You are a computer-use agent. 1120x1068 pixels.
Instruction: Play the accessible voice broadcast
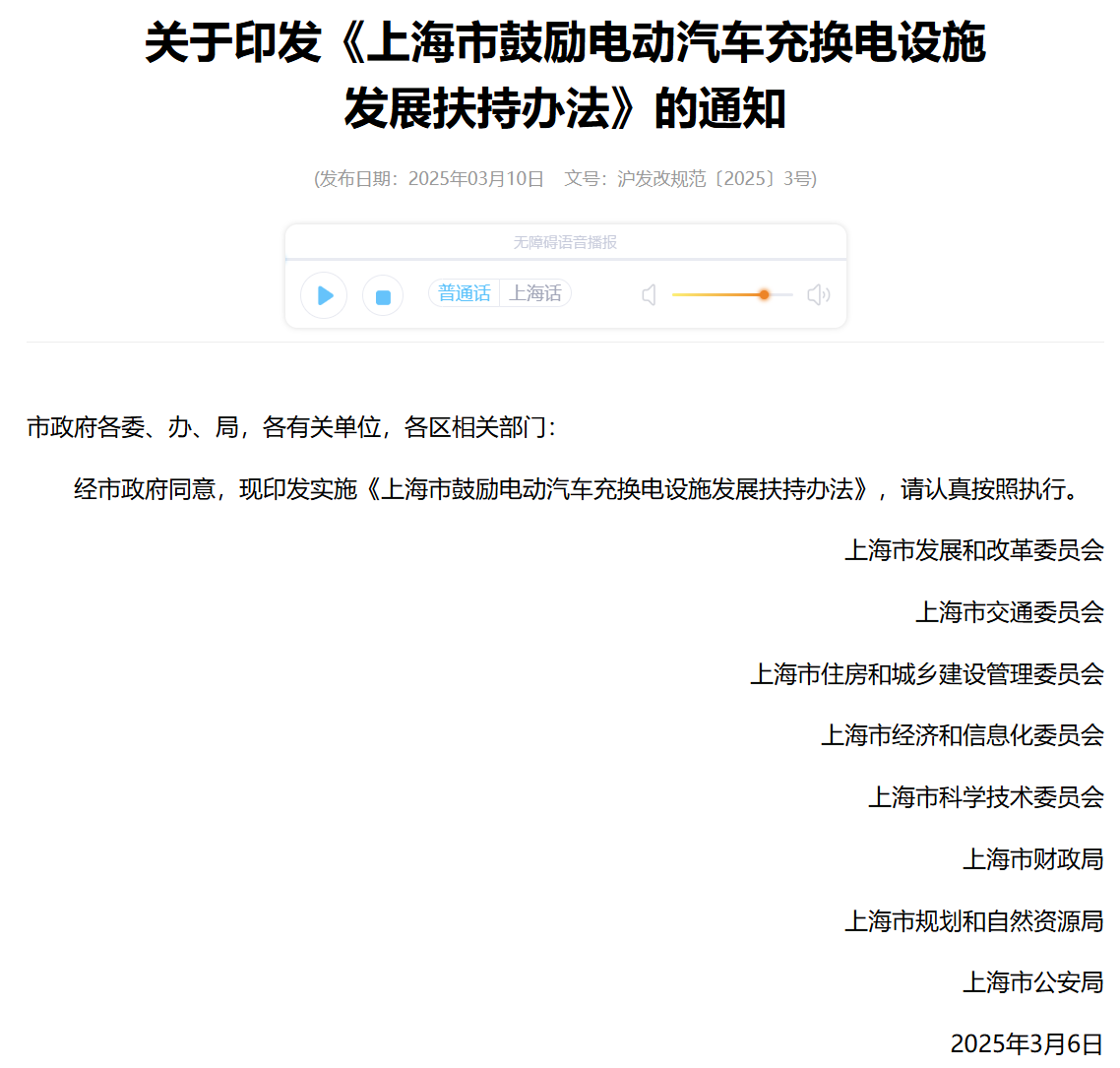tap(324, 295)
